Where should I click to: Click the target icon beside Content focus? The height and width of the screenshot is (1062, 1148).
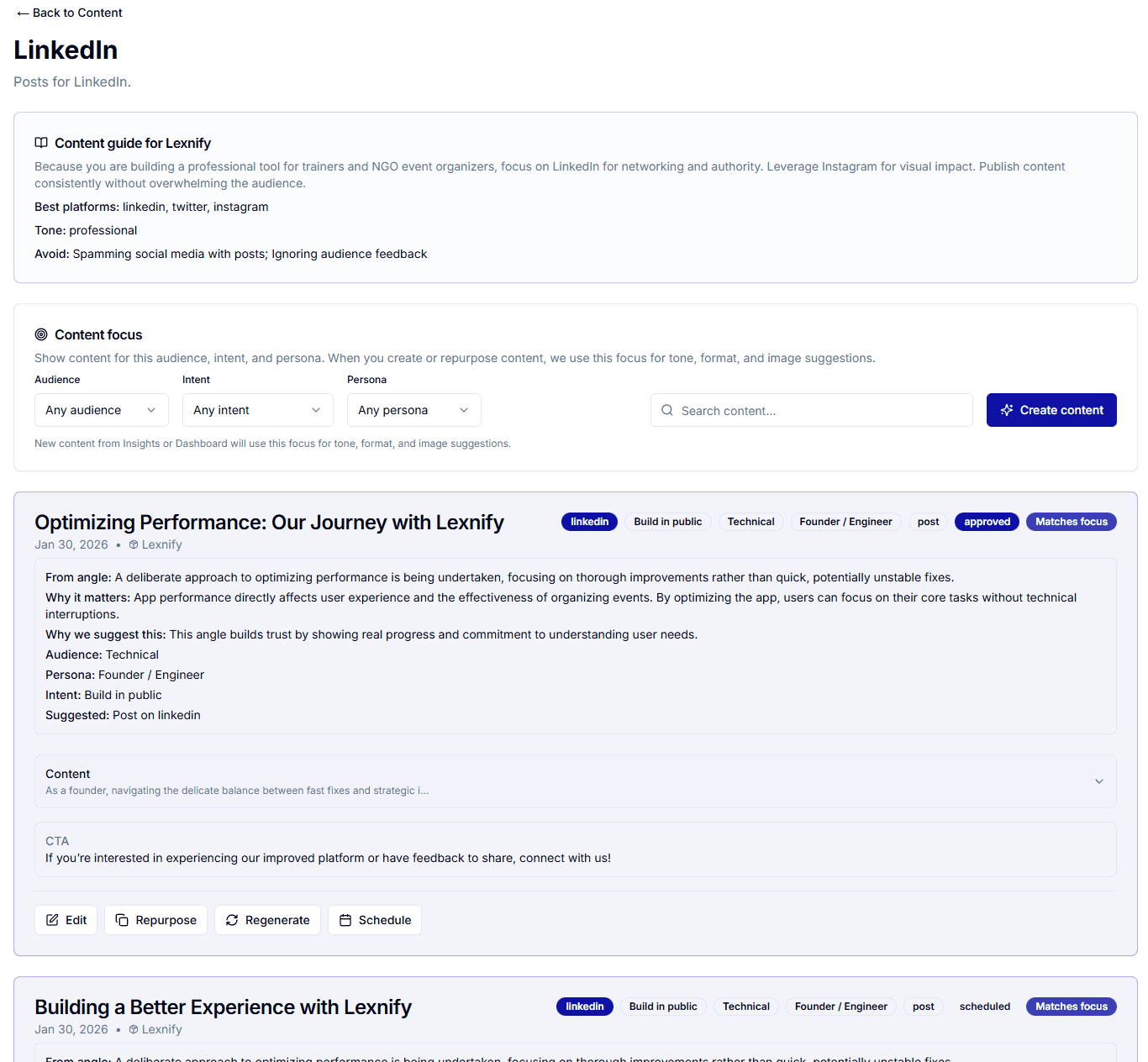(39, 334)
